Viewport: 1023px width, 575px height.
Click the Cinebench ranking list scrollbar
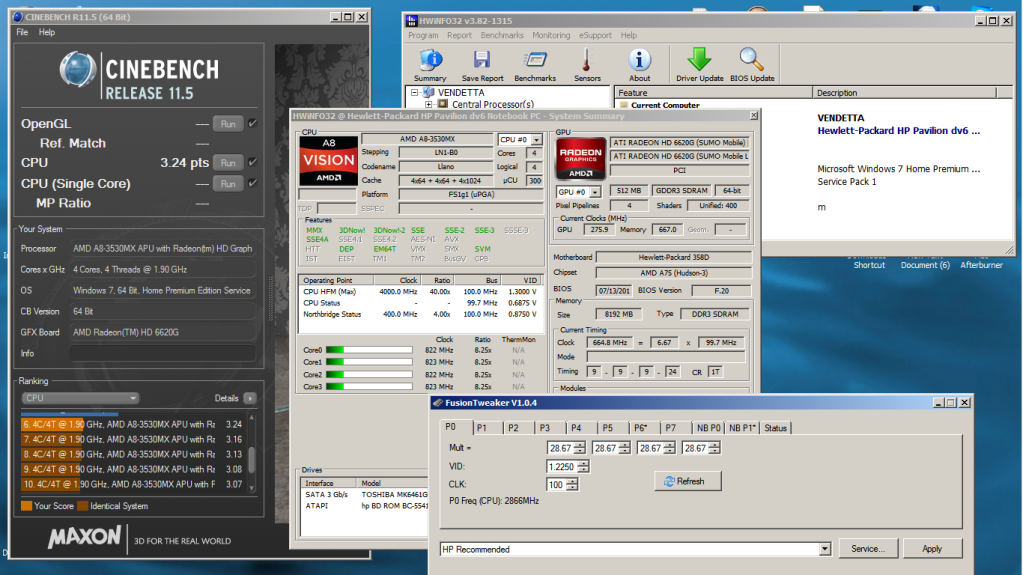pyautogui.click(x=252, y=453)
